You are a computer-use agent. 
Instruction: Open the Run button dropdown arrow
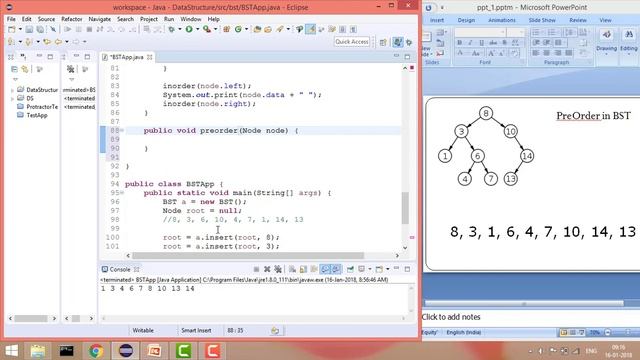(x=198, y=29)
